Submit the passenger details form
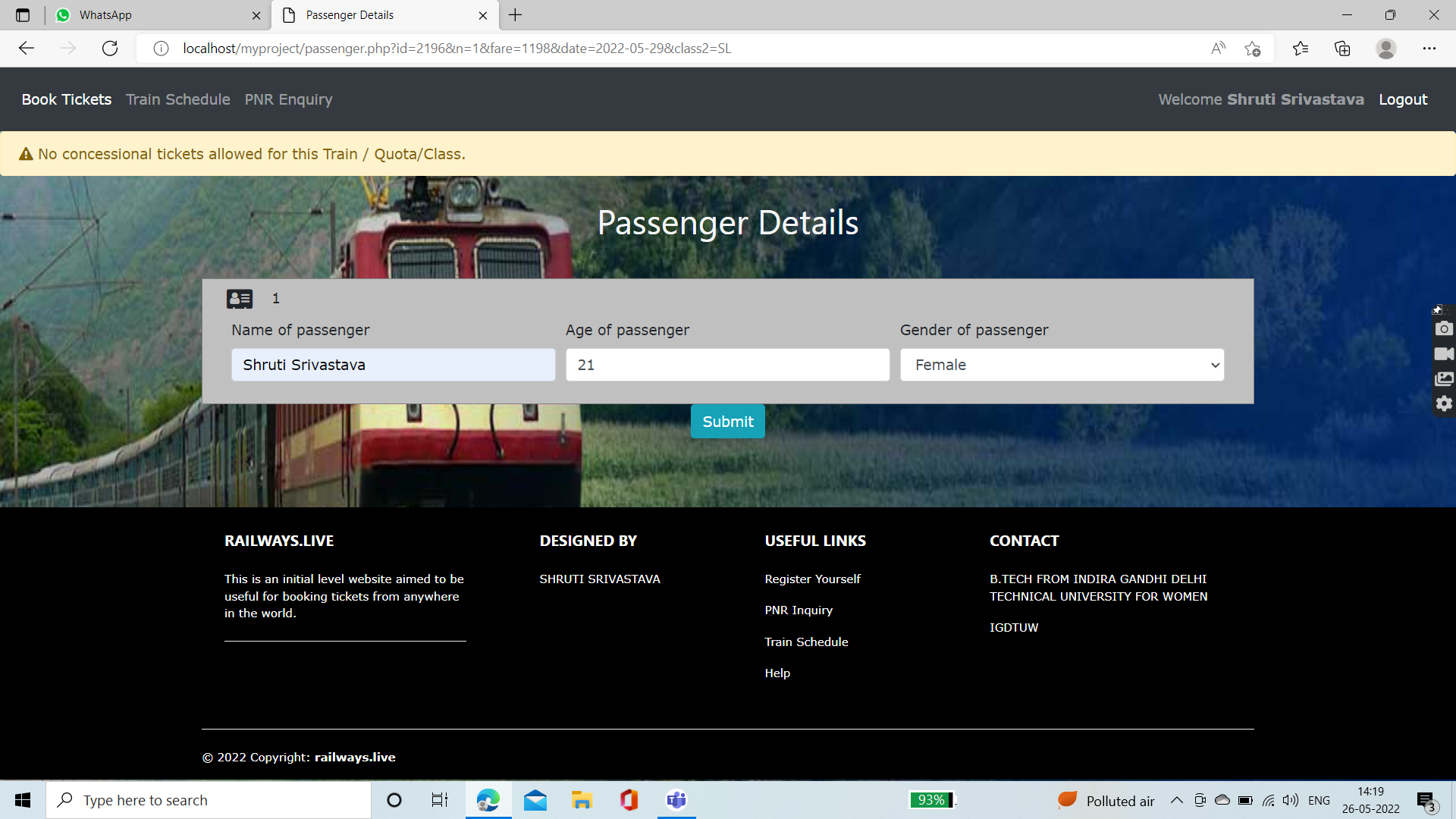 (727, 421)
